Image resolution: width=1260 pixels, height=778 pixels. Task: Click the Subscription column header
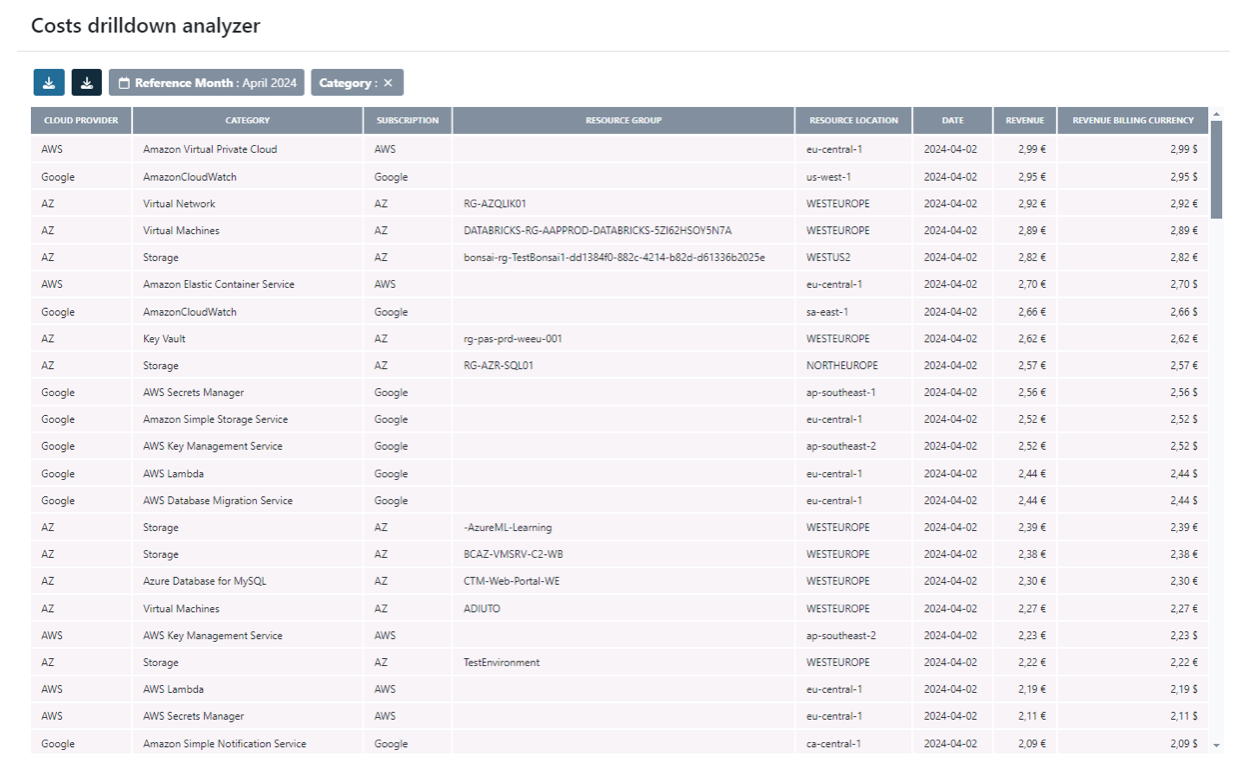[x=407, y=121]
